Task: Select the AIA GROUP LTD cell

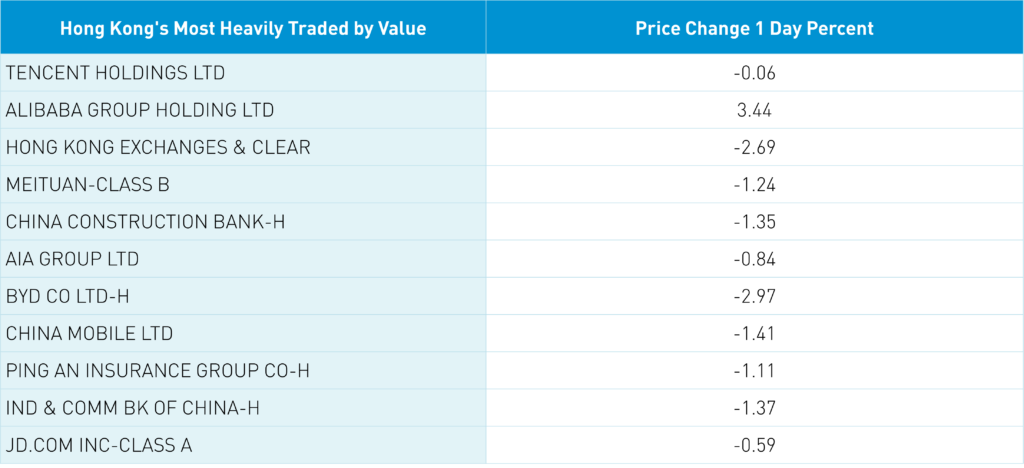Action: coord(72,259)
